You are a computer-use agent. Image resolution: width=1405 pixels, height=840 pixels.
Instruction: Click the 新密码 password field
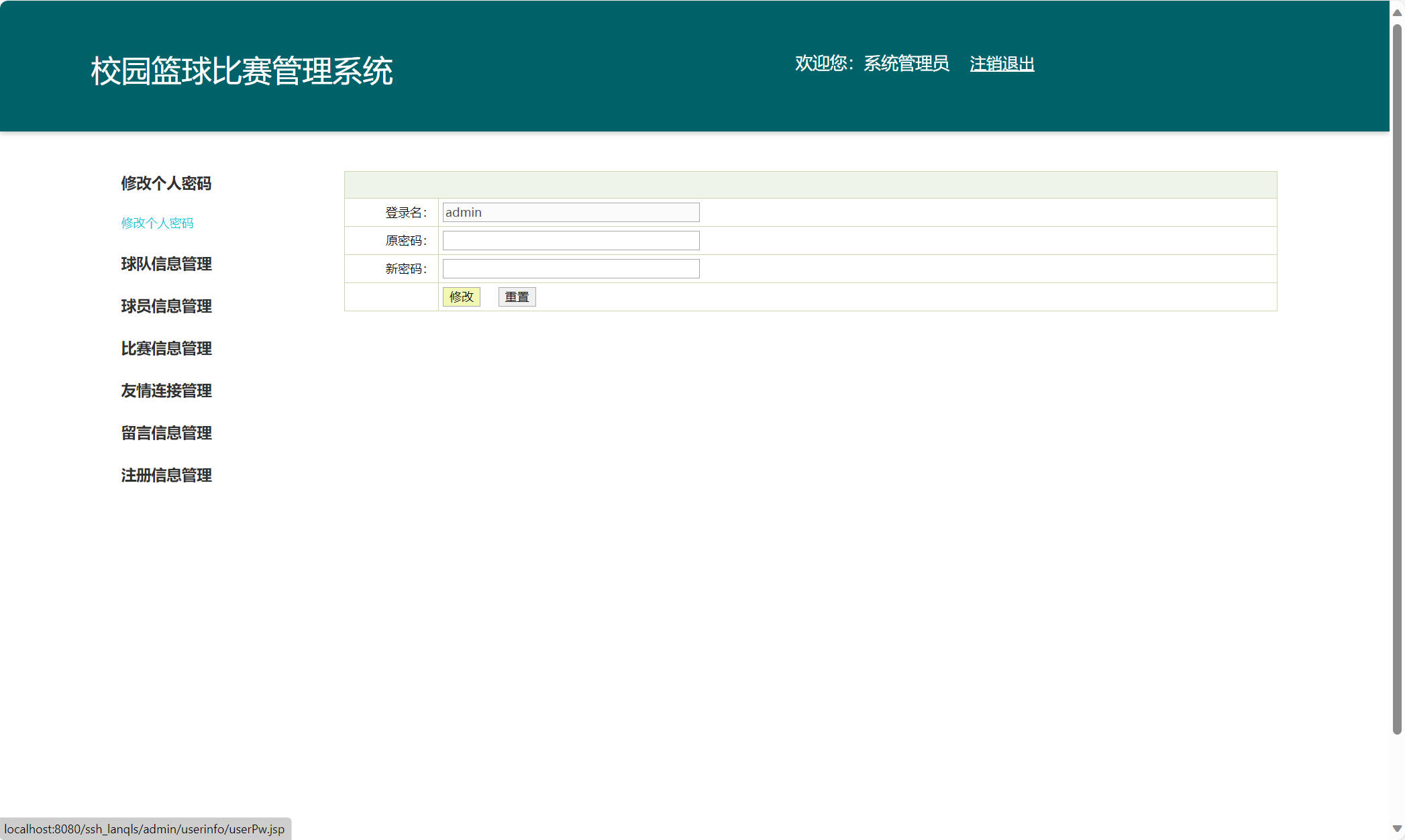(x=570, y=268)
